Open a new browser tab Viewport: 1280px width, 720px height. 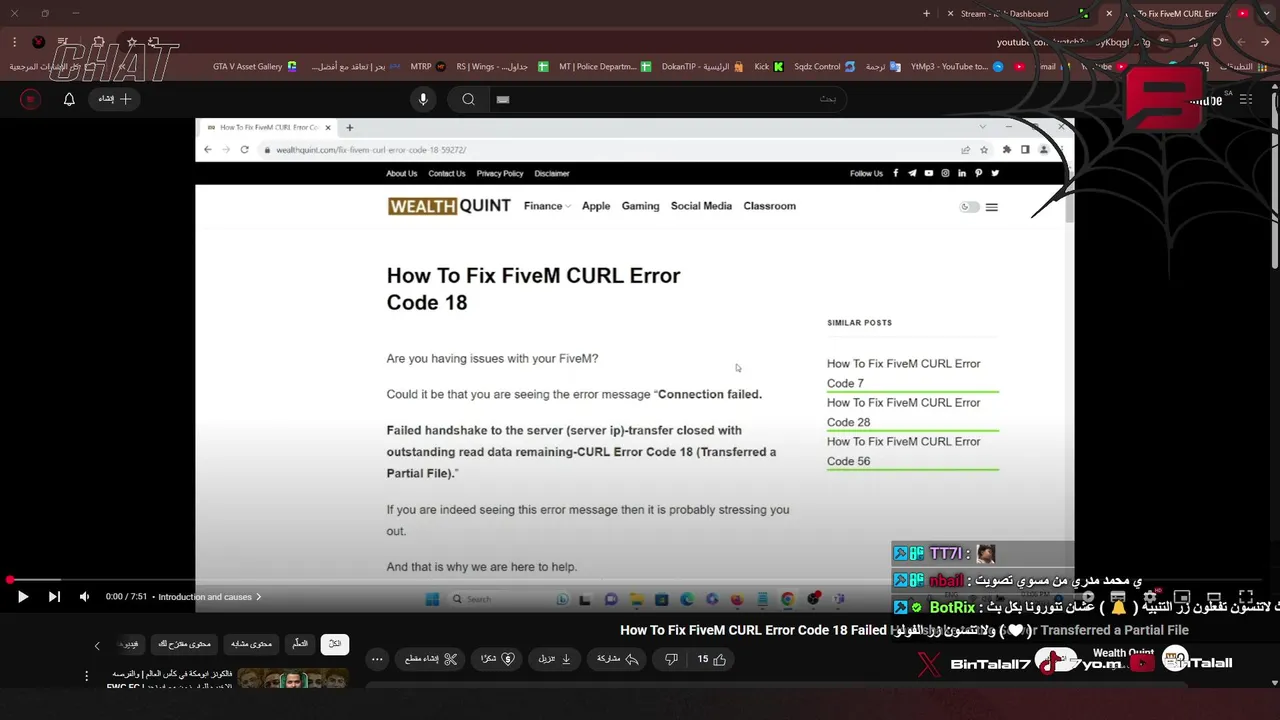926,14
